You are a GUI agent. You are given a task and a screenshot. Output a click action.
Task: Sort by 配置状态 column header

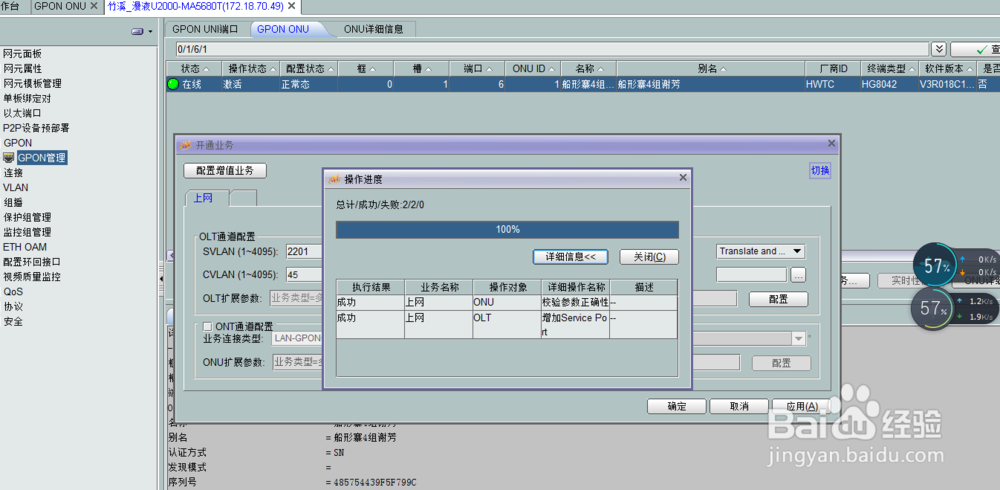308,68
